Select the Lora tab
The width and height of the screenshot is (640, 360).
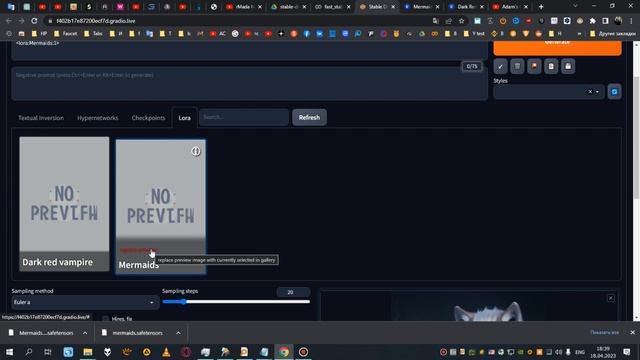tap(184, 118)
